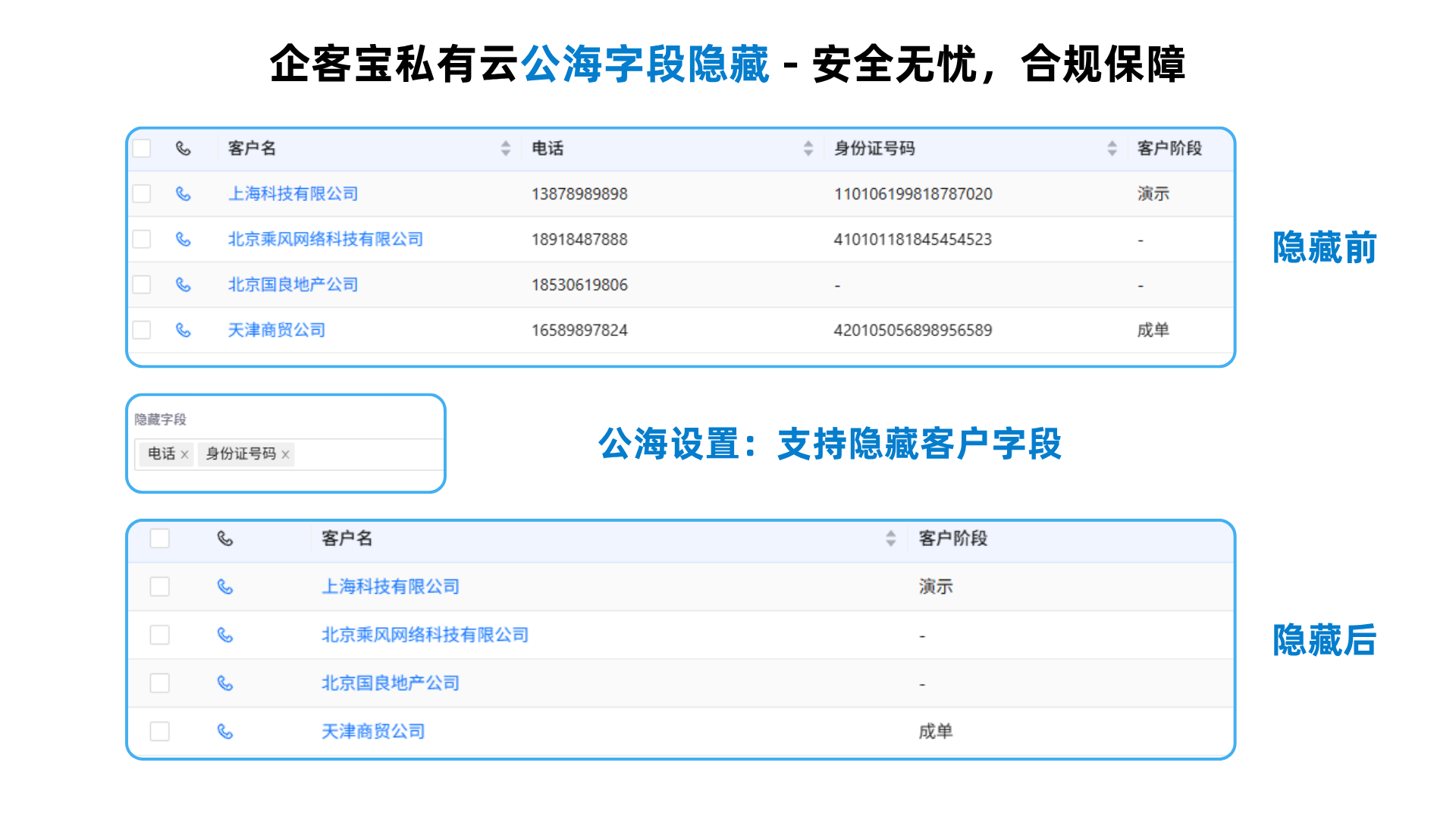The height and width of the screenshot is (819, 1456).
Task: Click phone icon beside 北京国良地产公司 in top table
Action: [x=183, y=284]
